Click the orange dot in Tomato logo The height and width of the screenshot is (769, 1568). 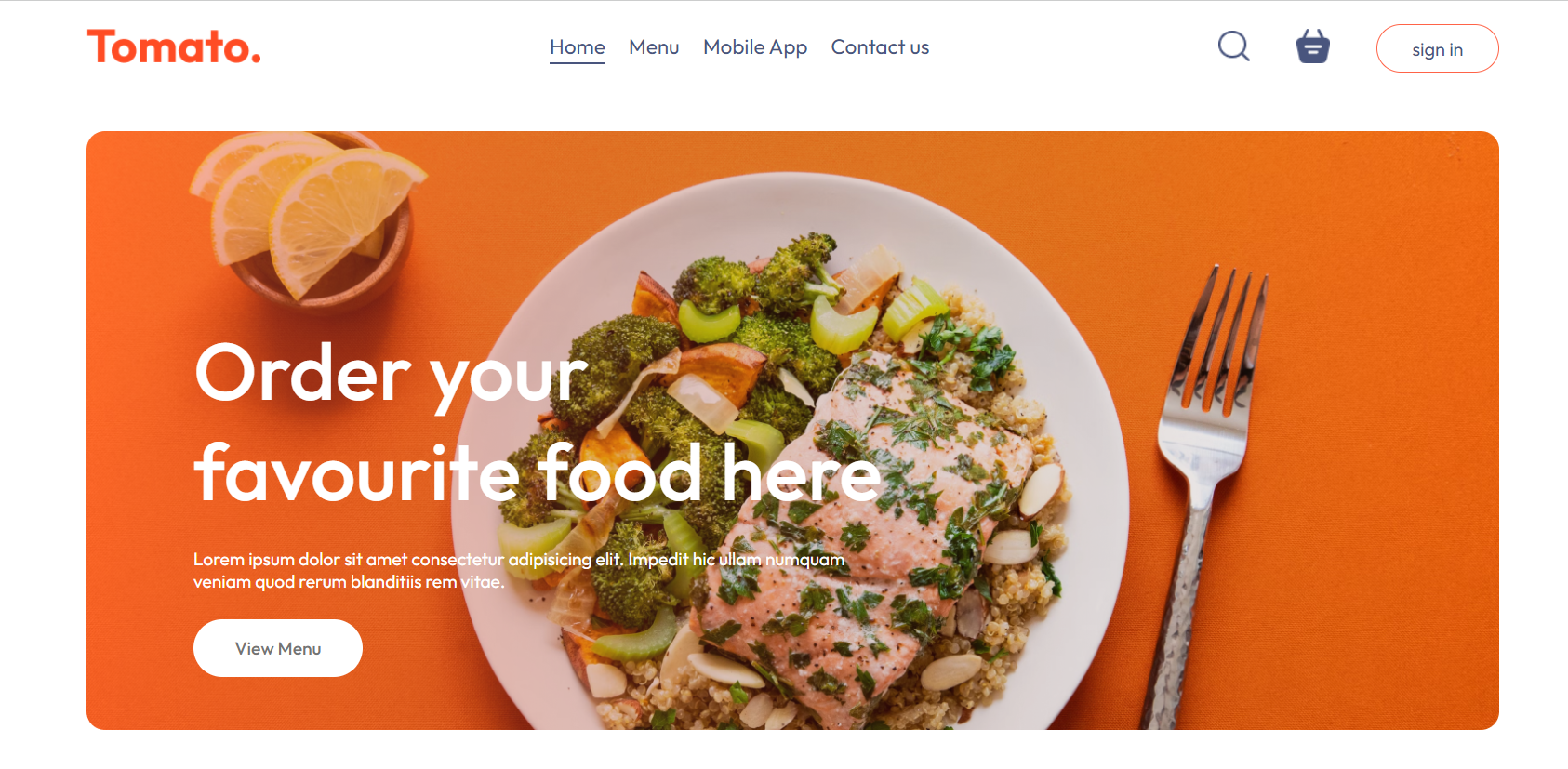pos(256,59)
